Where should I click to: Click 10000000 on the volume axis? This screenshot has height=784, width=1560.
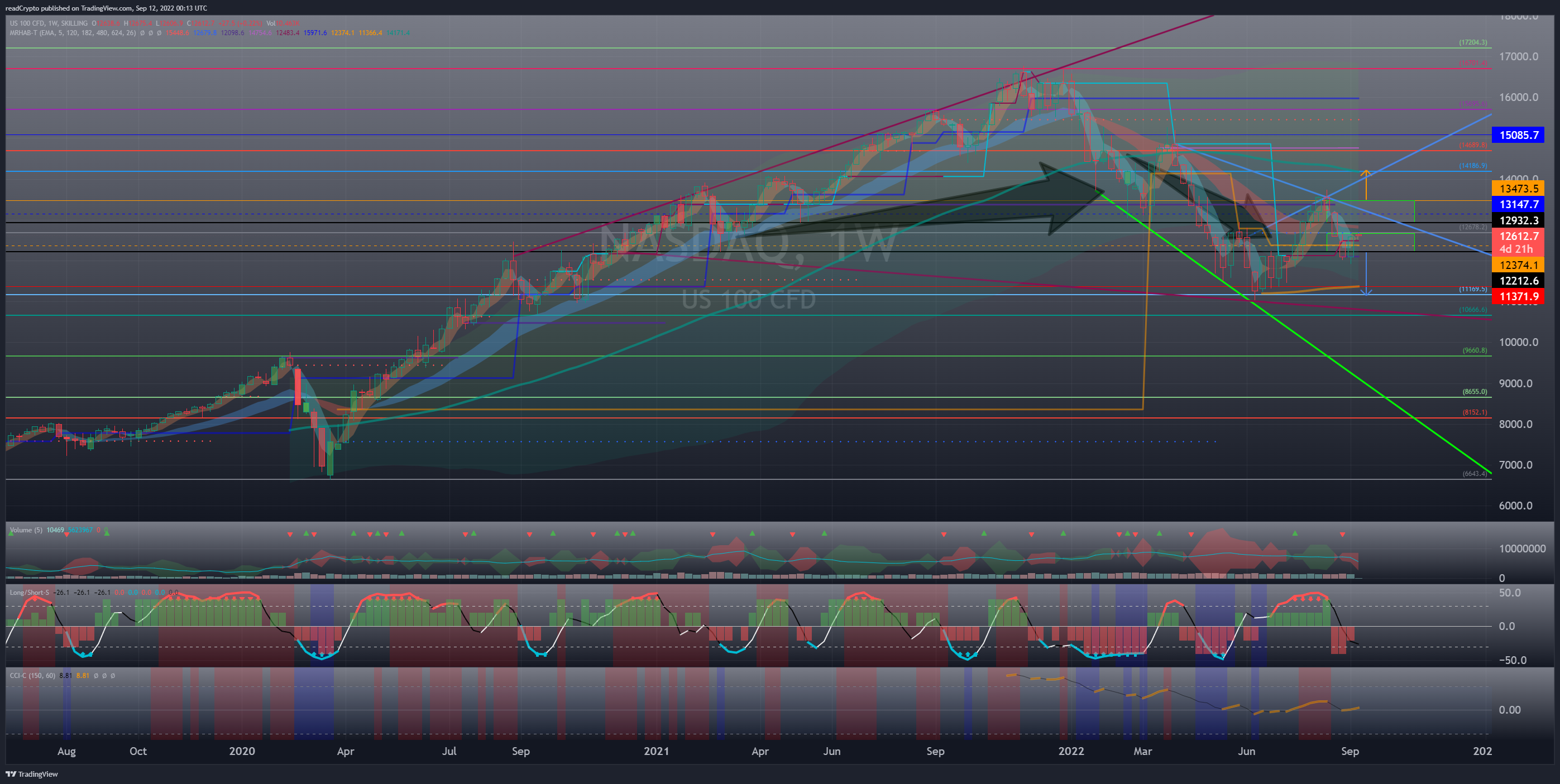pyautogui.click(x=1522, y=549)
